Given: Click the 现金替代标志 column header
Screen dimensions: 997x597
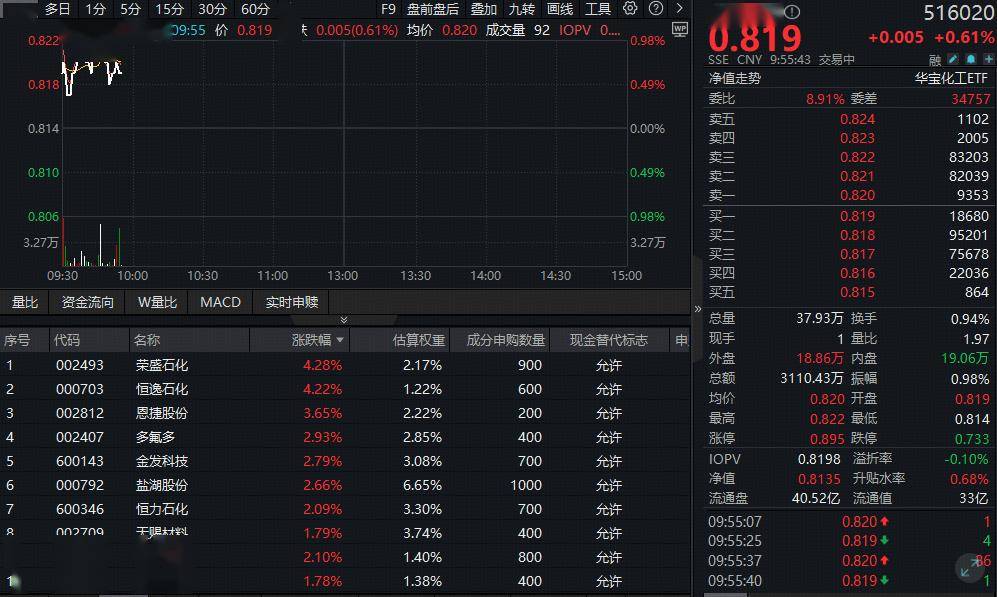Looking at the screenshot, I should pos(609,340).
